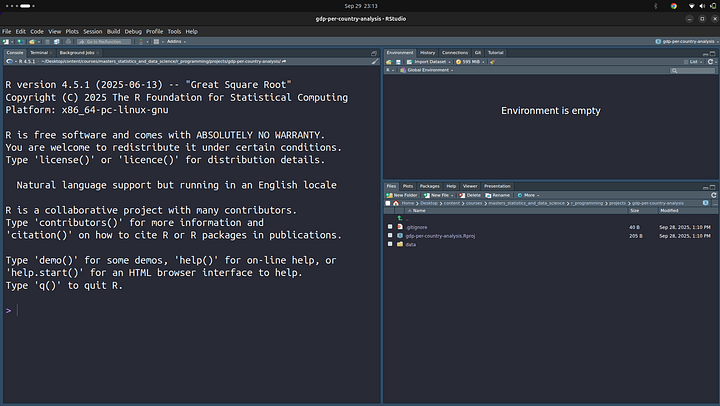The image size is (720, 406).
Task: Open the volume control in top bar
Action: coord(702,6)
